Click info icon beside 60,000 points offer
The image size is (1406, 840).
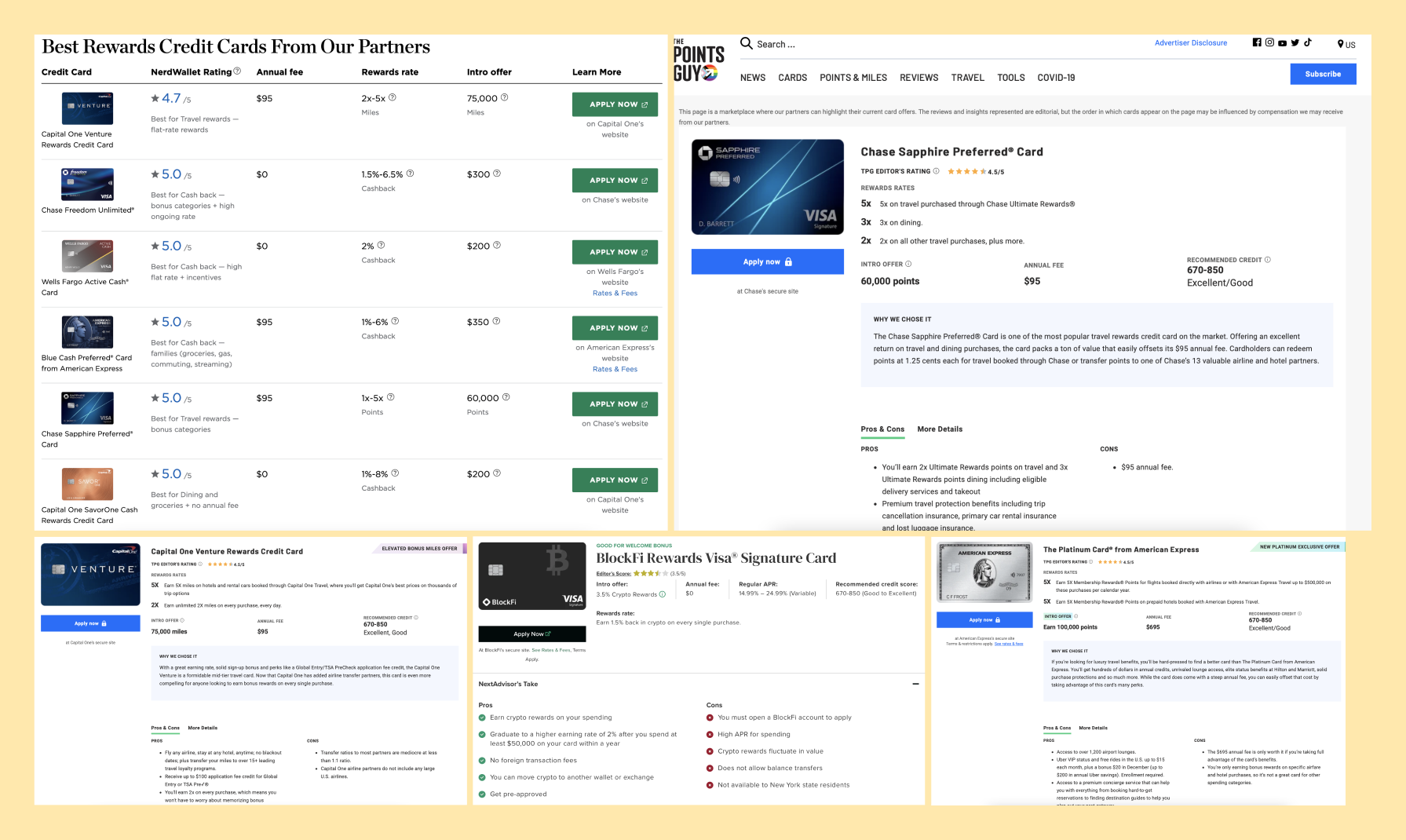tap(506, 398)
